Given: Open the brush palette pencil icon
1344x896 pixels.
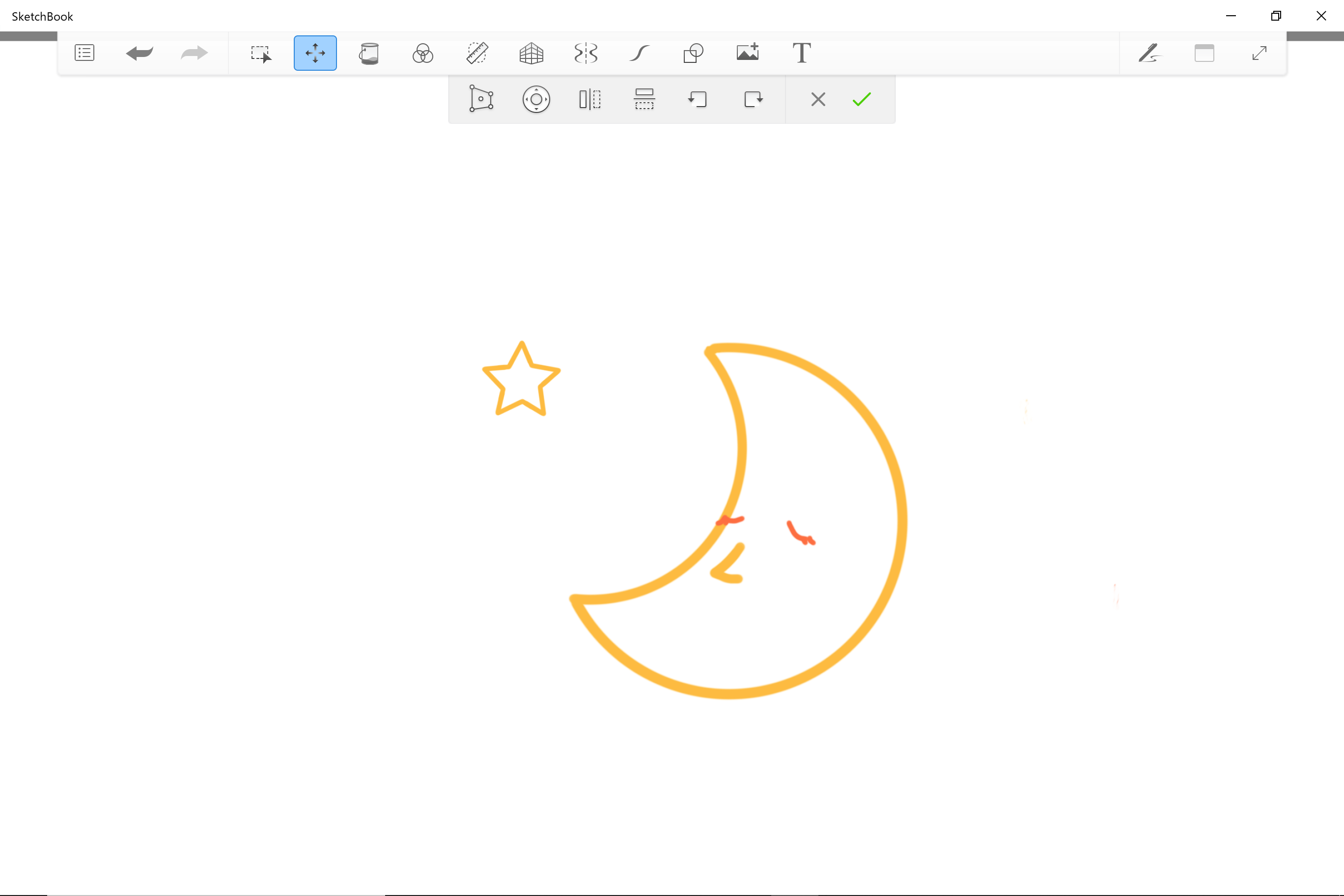Looking at the screenshot, I should (1149, 53).
